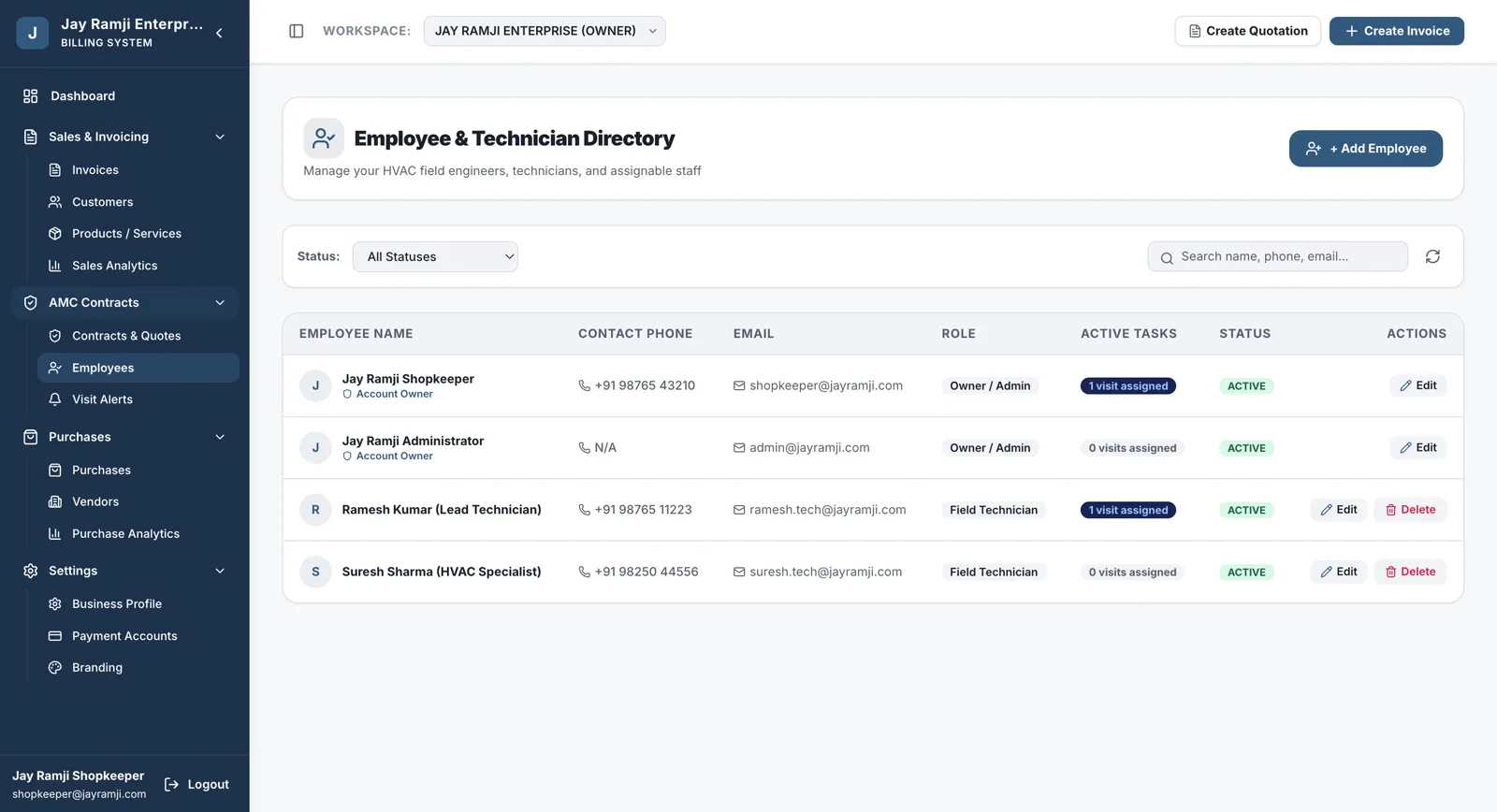Click the Add Employee button
1497x812 pixels.
click(x=1365, y=149)
